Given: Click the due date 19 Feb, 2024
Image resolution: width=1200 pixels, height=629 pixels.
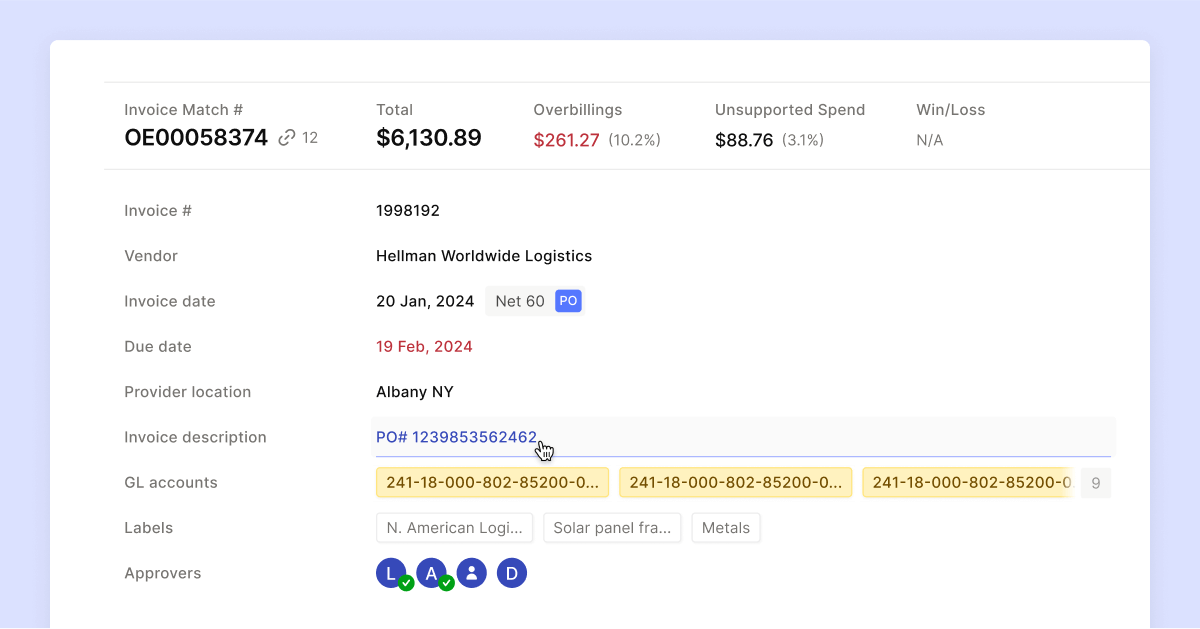Looking at the screenshot, I should (x=424, y=347).
